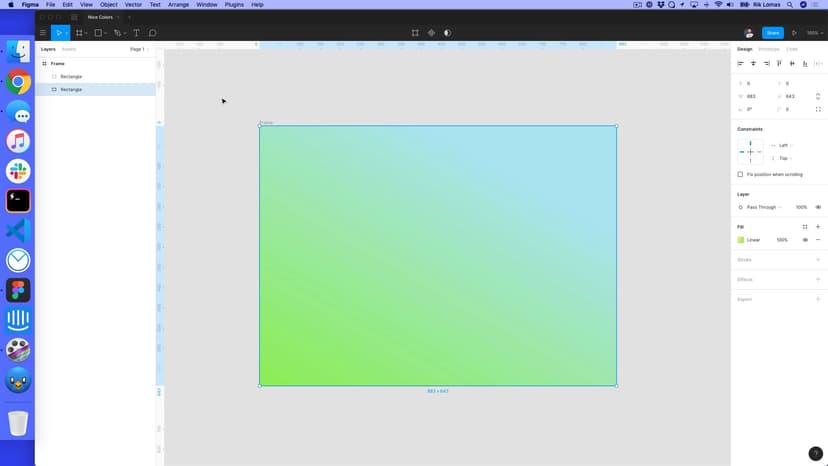Open the Figma main menu hamburger
Image resolution: width=828 pixels, height=466 pixels.
[x=43, y=33]
